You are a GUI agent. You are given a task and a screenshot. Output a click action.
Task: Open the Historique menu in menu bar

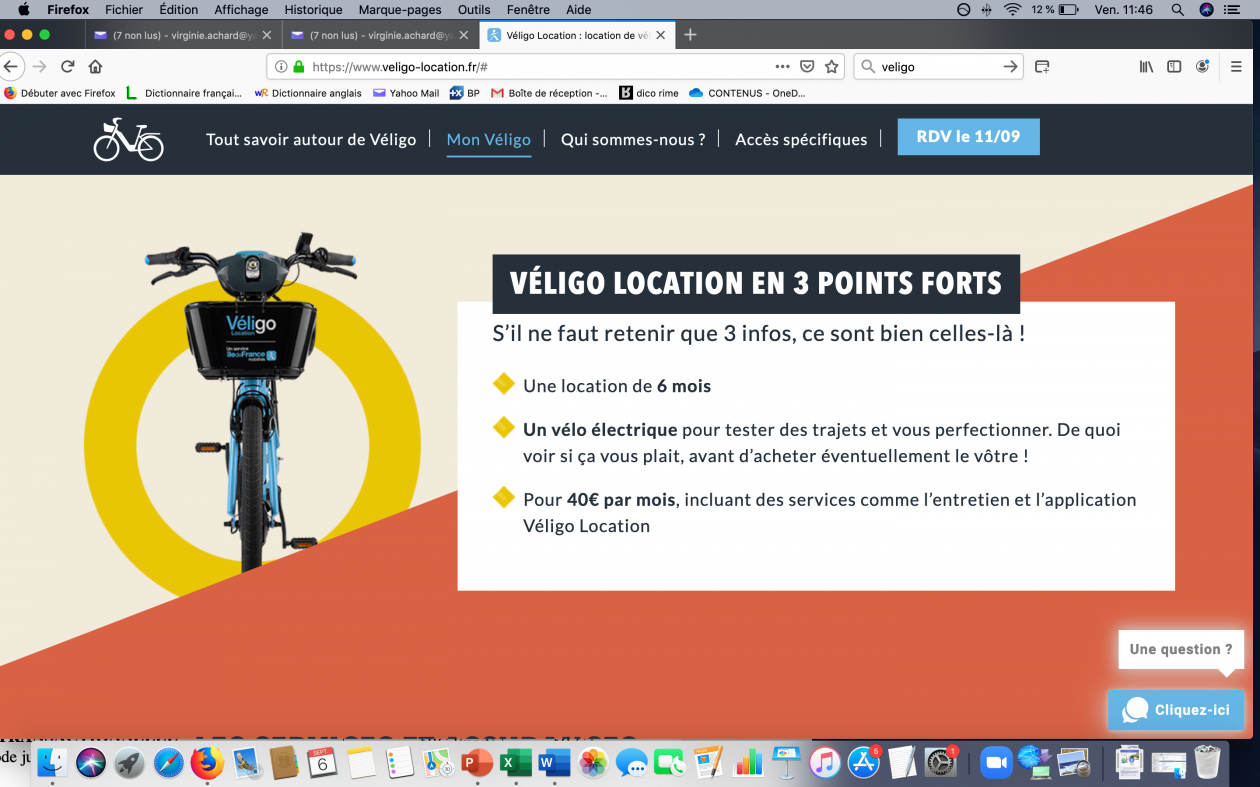pyautogui.click(x=313, y=9)
